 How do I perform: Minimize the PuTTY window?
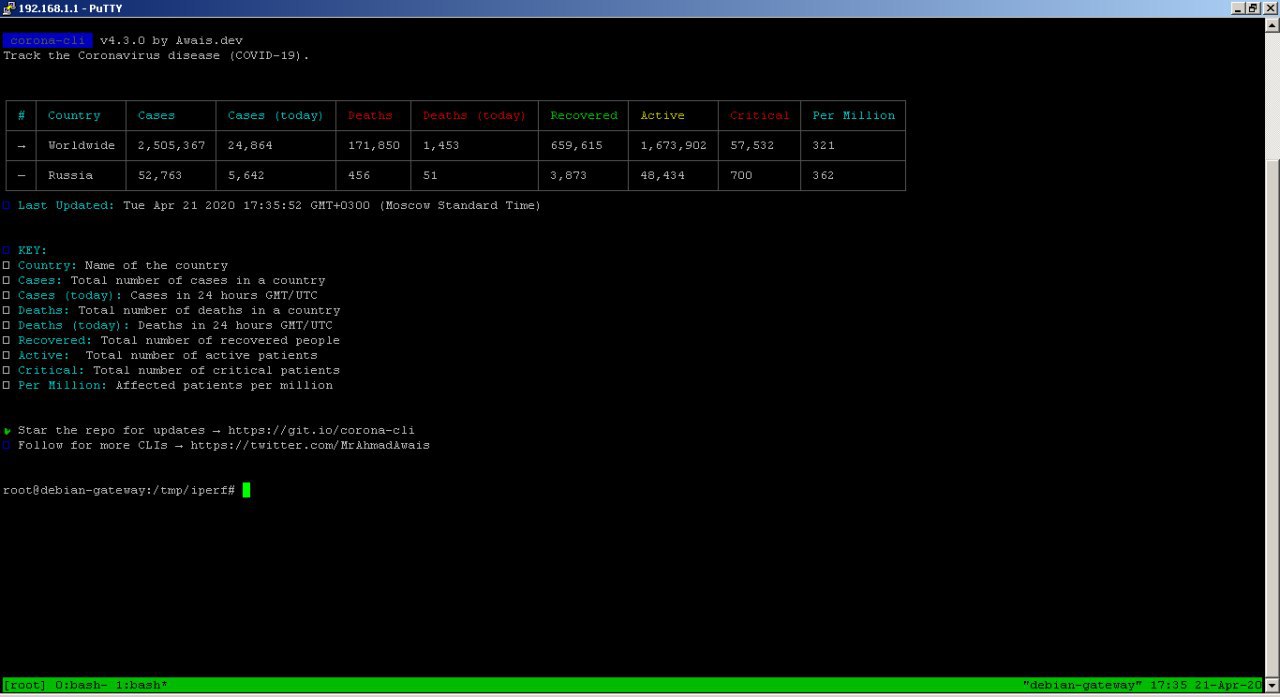1238,8
